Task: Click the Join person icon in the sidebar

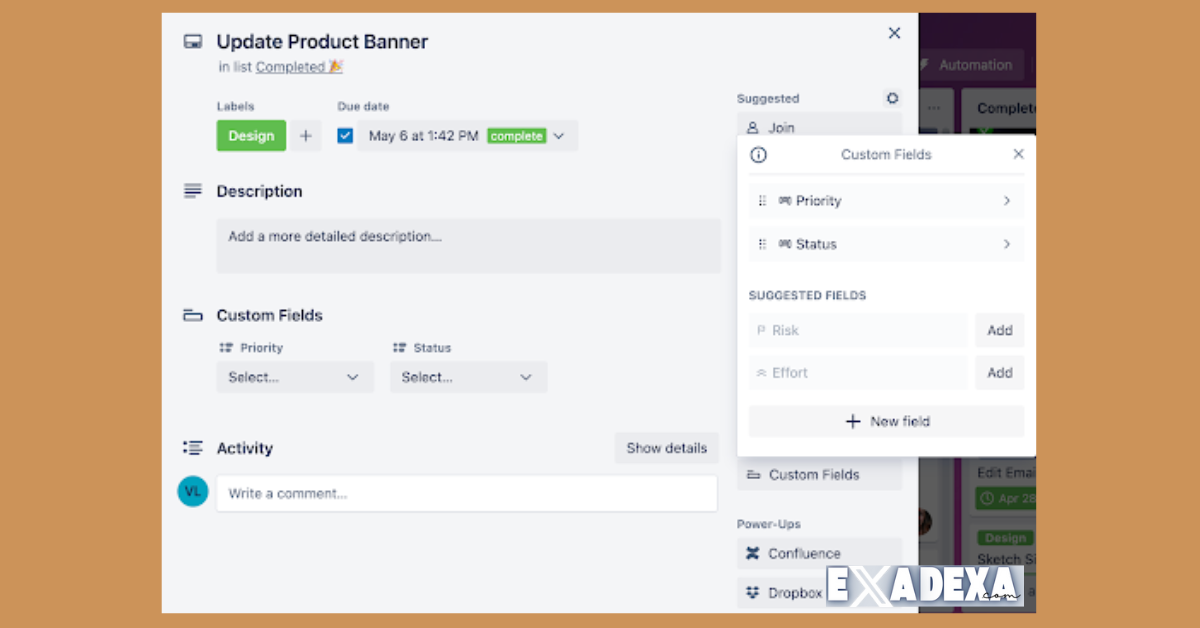Action: 753,127
